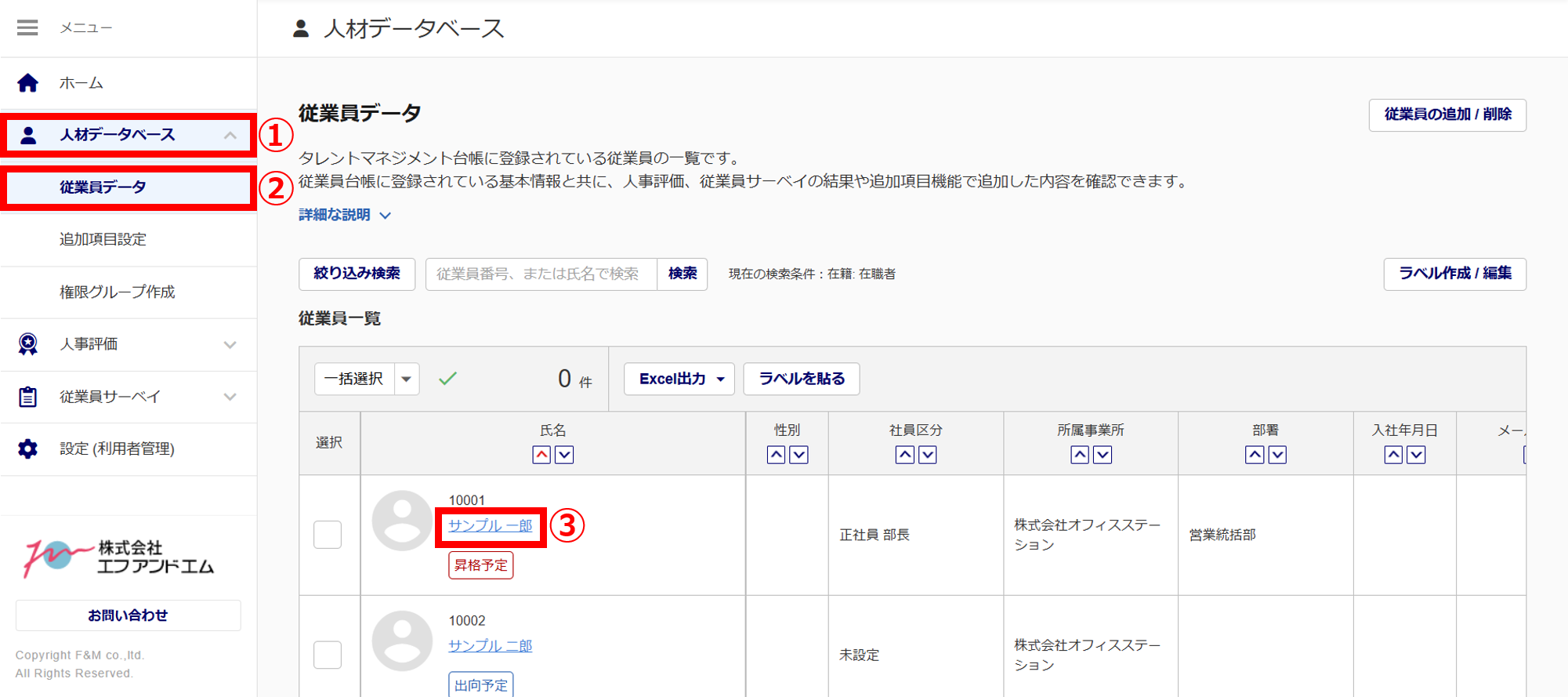Click avatar of employee 10001
The height and width of the screenshot is (697, 1568).
pos(402,521)
